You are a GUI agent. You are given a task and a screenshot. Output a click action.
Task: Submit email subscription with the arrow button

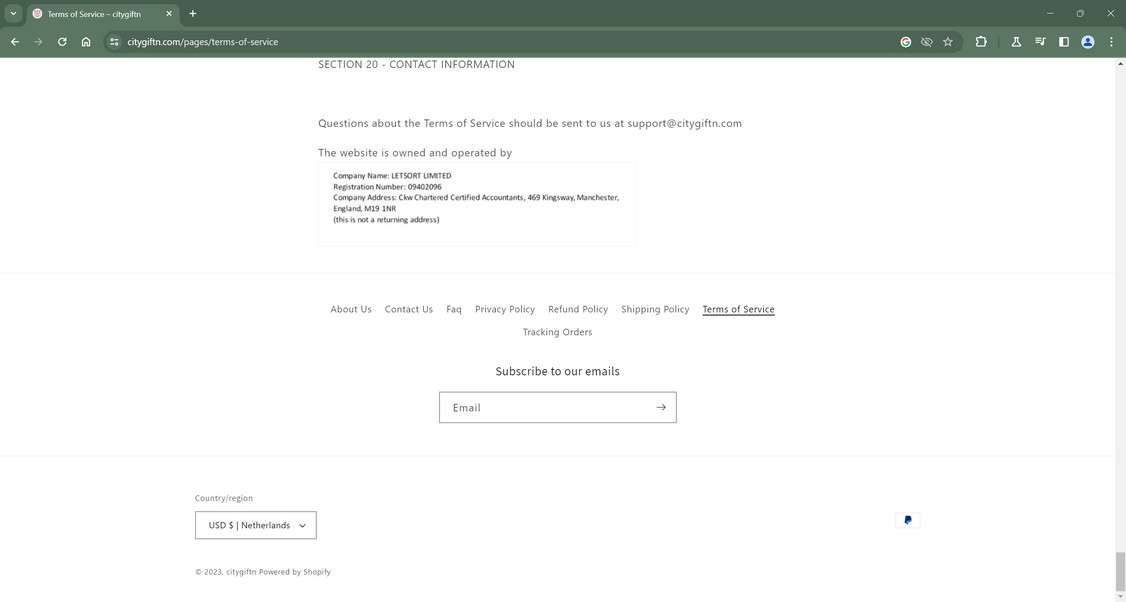pos(660,407)
